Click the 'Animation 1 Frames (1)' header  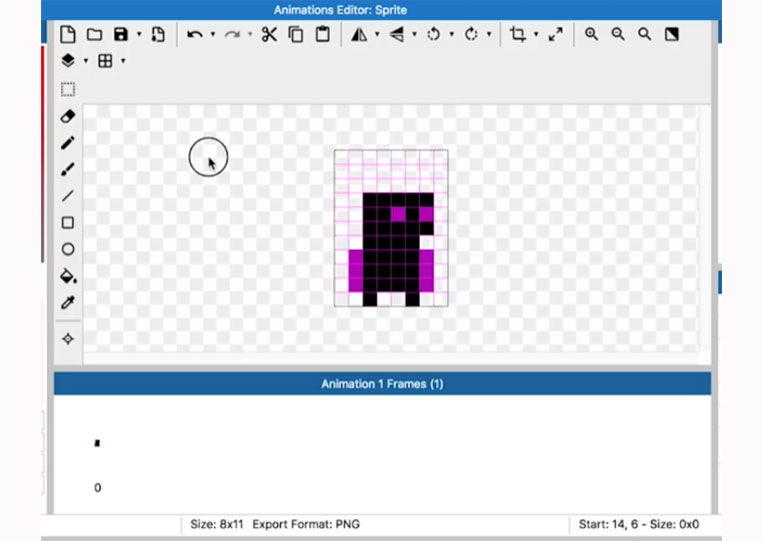(x=382, y=384)
